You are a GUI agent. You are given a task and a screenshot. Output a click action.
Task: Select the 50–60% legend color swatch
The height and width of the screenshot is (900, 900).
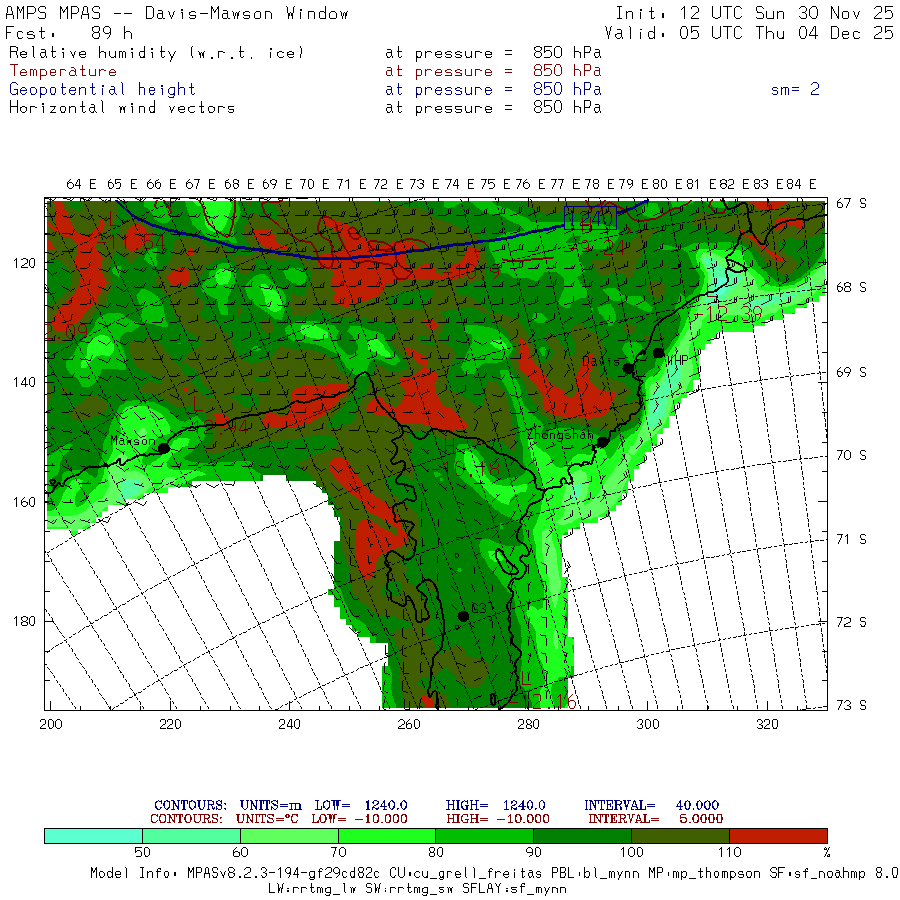pyautogui.click(x=191, y=836)
